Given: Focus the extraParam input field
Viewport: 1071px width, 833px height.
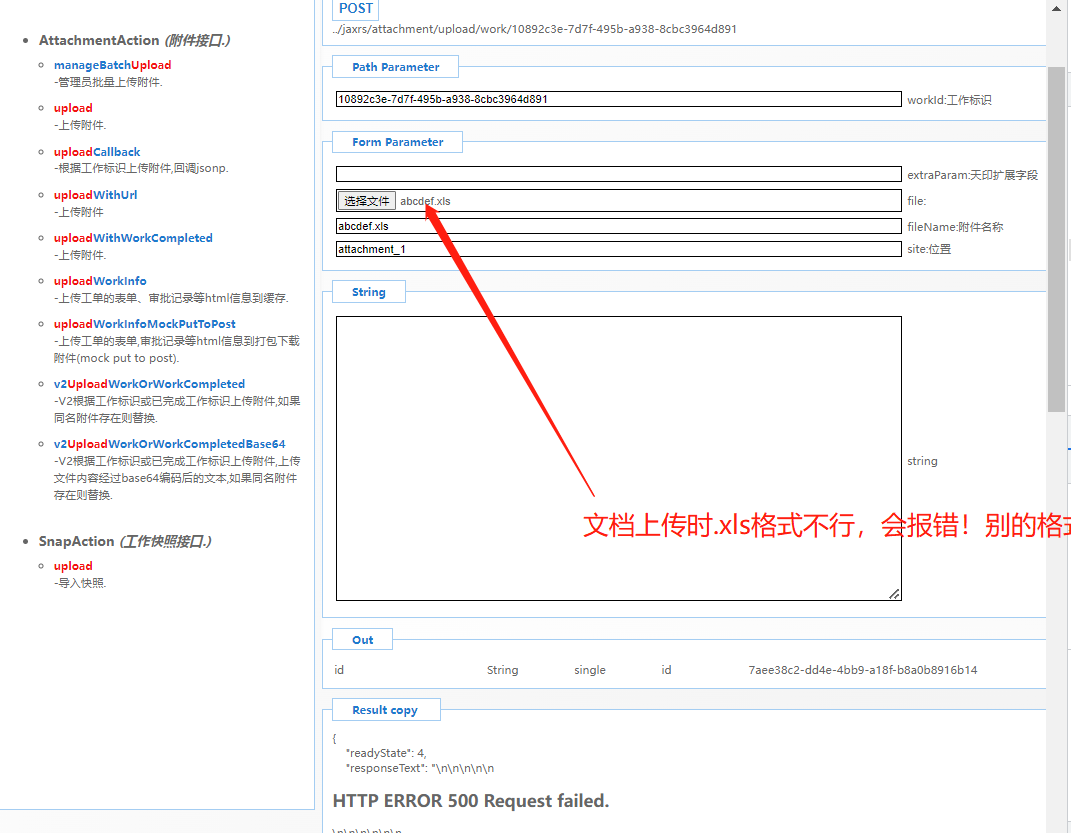Looking at the screenshot, I should 618,174.
